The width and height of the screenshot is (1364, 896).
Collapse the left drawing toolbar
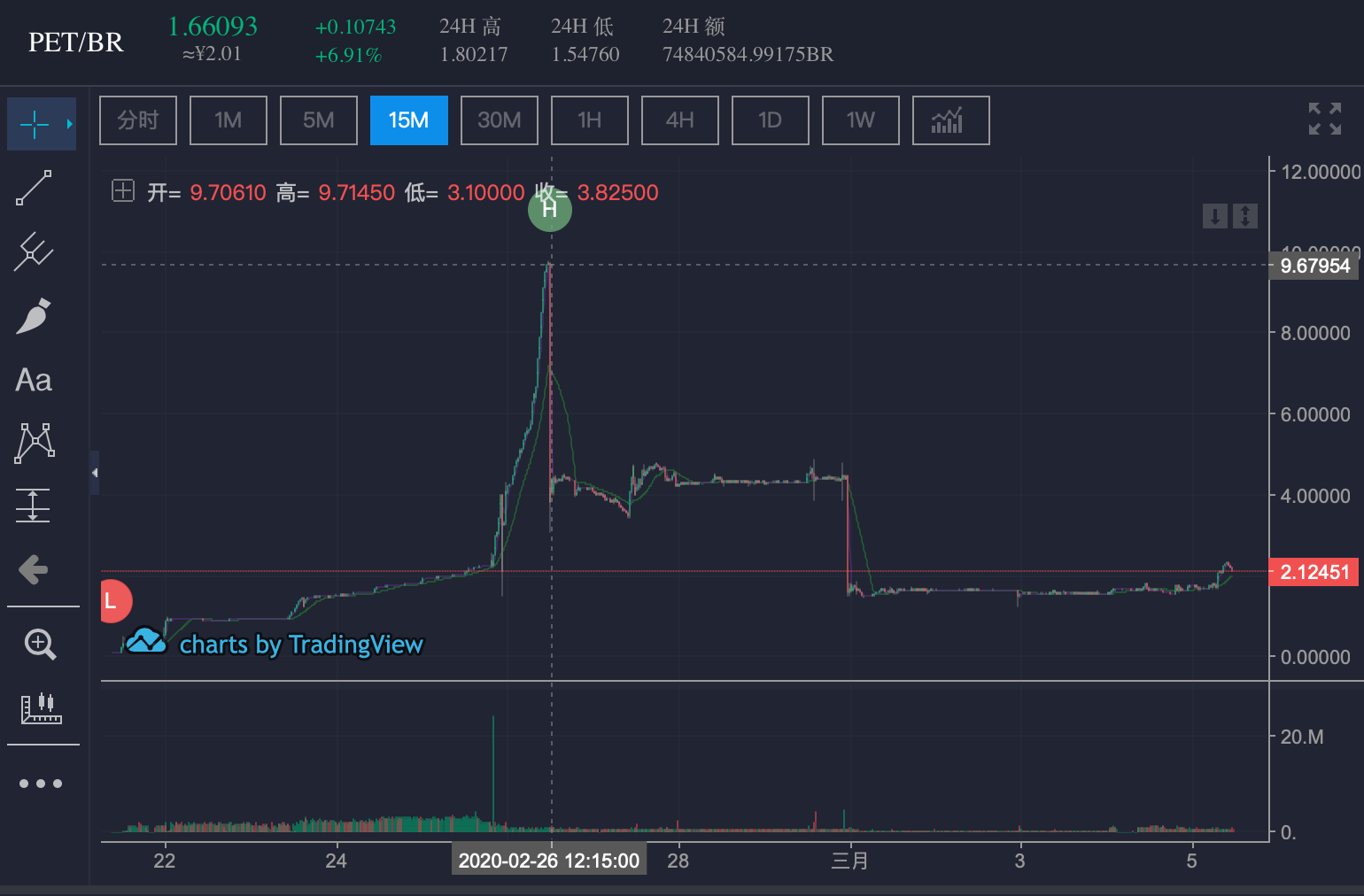coord(94,473)
